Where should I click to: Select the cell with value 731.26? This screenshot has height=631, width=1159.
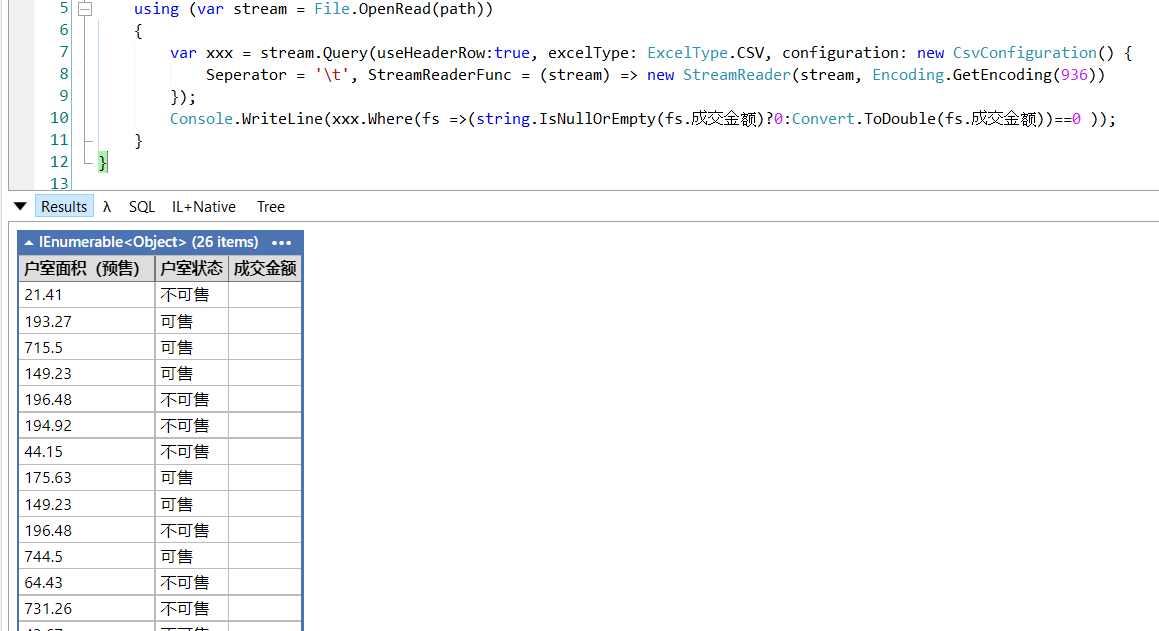tap(86, 609)
